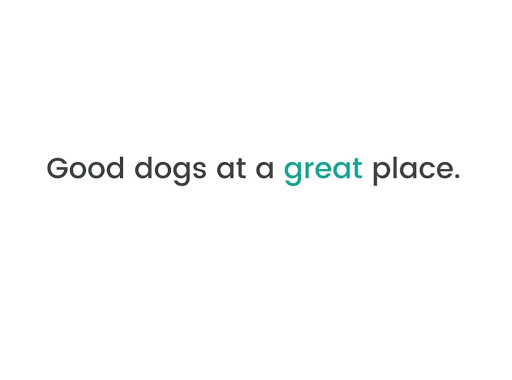
Task: Click the standalone word "a"
Action: coord(265,171)
